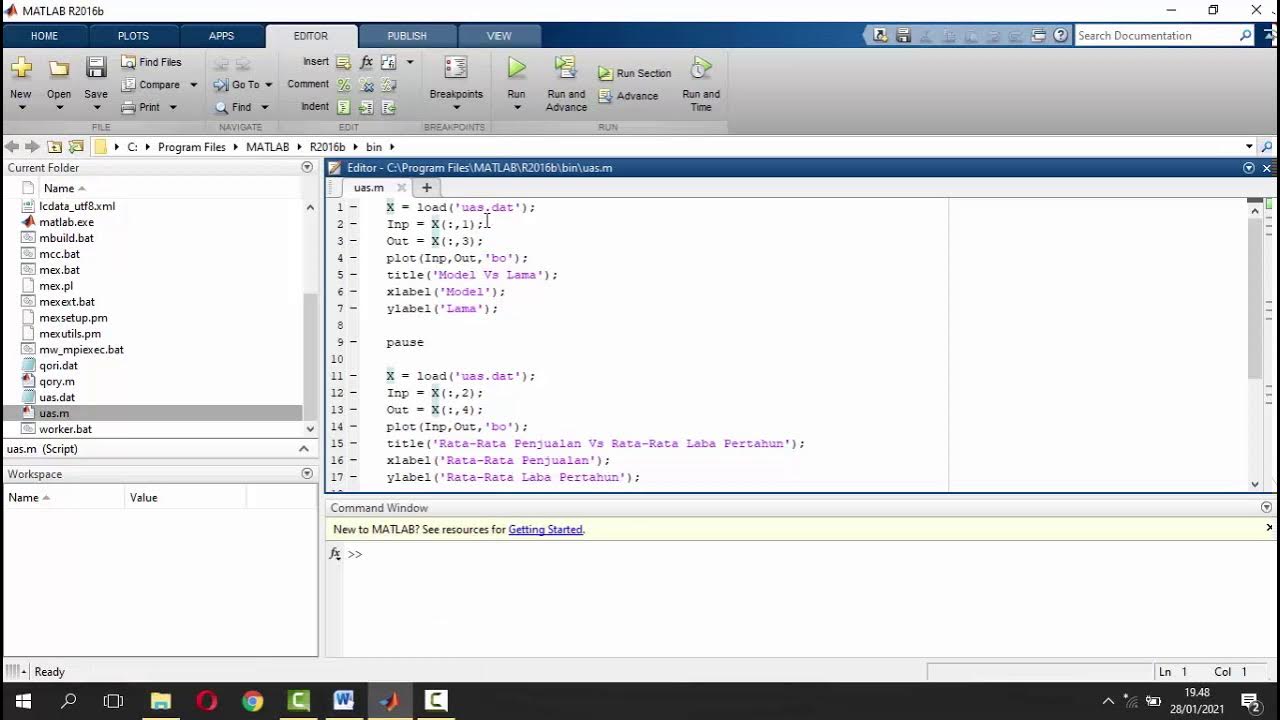1280x720 pixels.
Task: Open the Breakpoints dropdown arrow
Action: 456,107
